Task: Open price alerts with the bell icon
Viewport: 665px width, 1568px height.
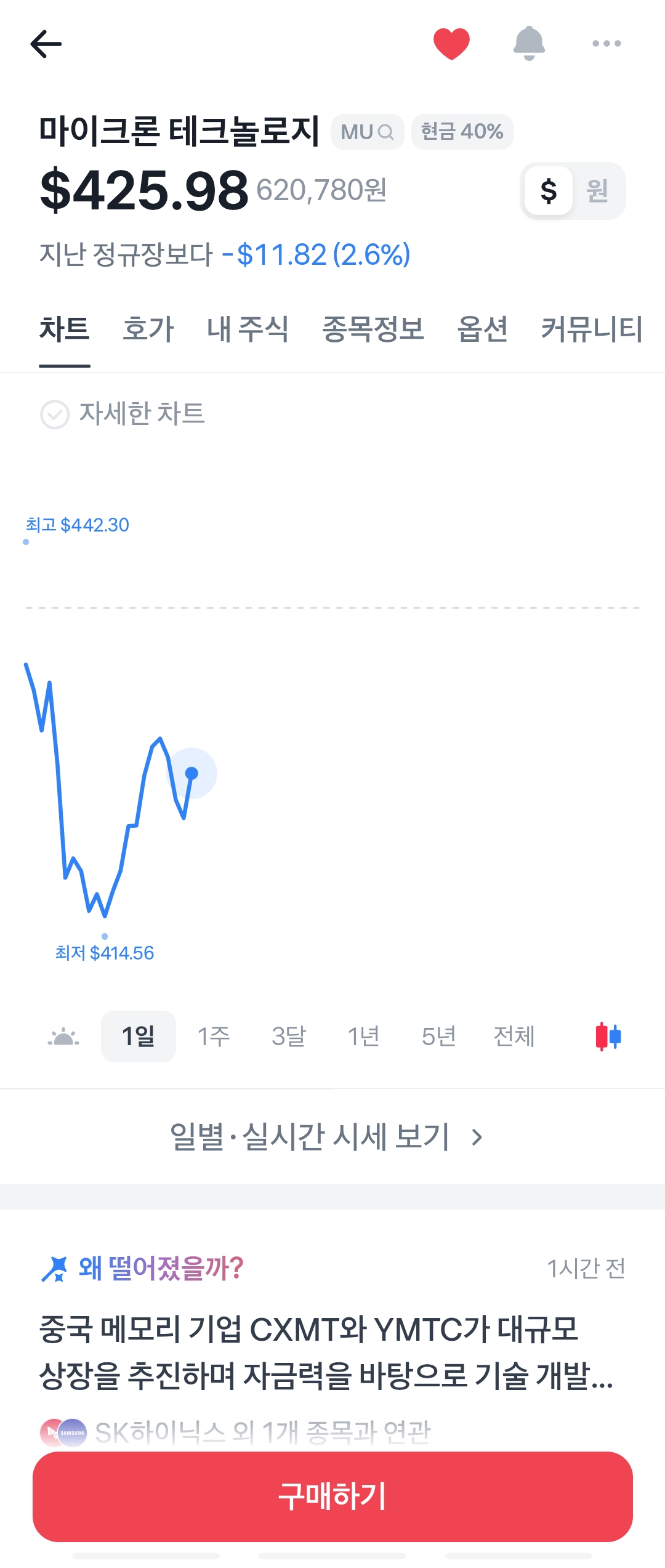Action: coord(529,43)
